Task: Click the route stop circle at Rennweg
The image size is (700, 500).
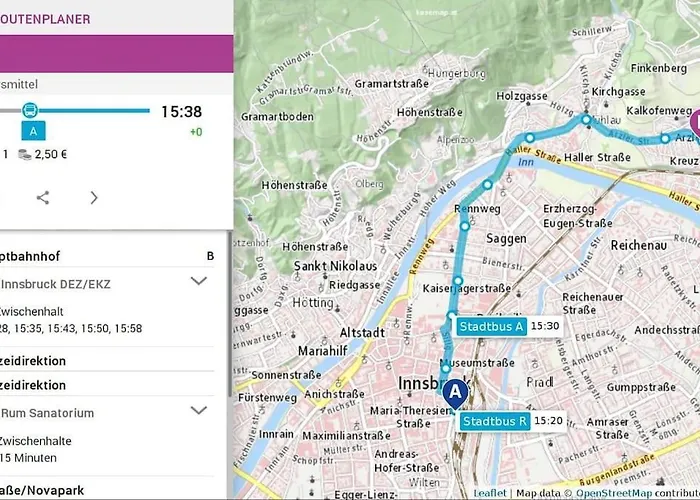Action: click(x=464, y=226)
